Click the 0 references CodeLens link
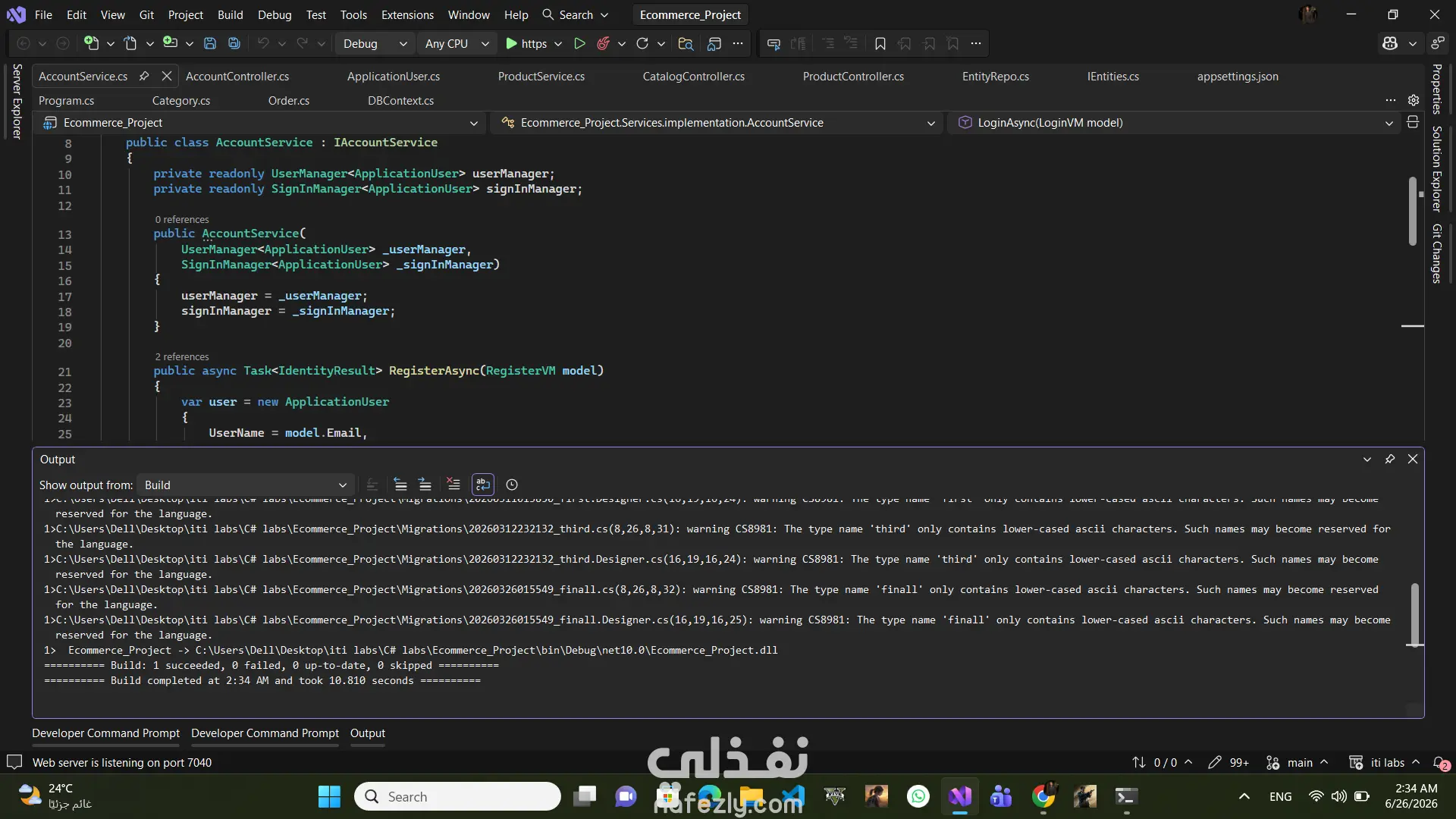The height and width of the screenshot is (819, 1456). (182, 219)
